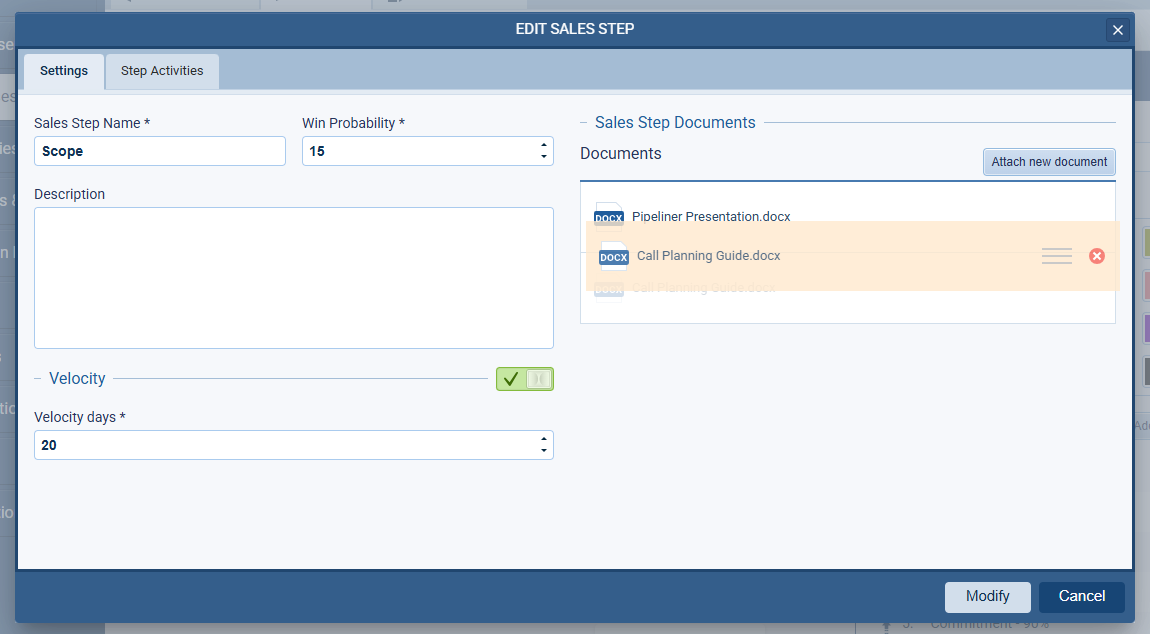The height and width of the screenshot is (634, 1150).
Task: Click inside the Sales Step Name field
Action: click(159, 150)
